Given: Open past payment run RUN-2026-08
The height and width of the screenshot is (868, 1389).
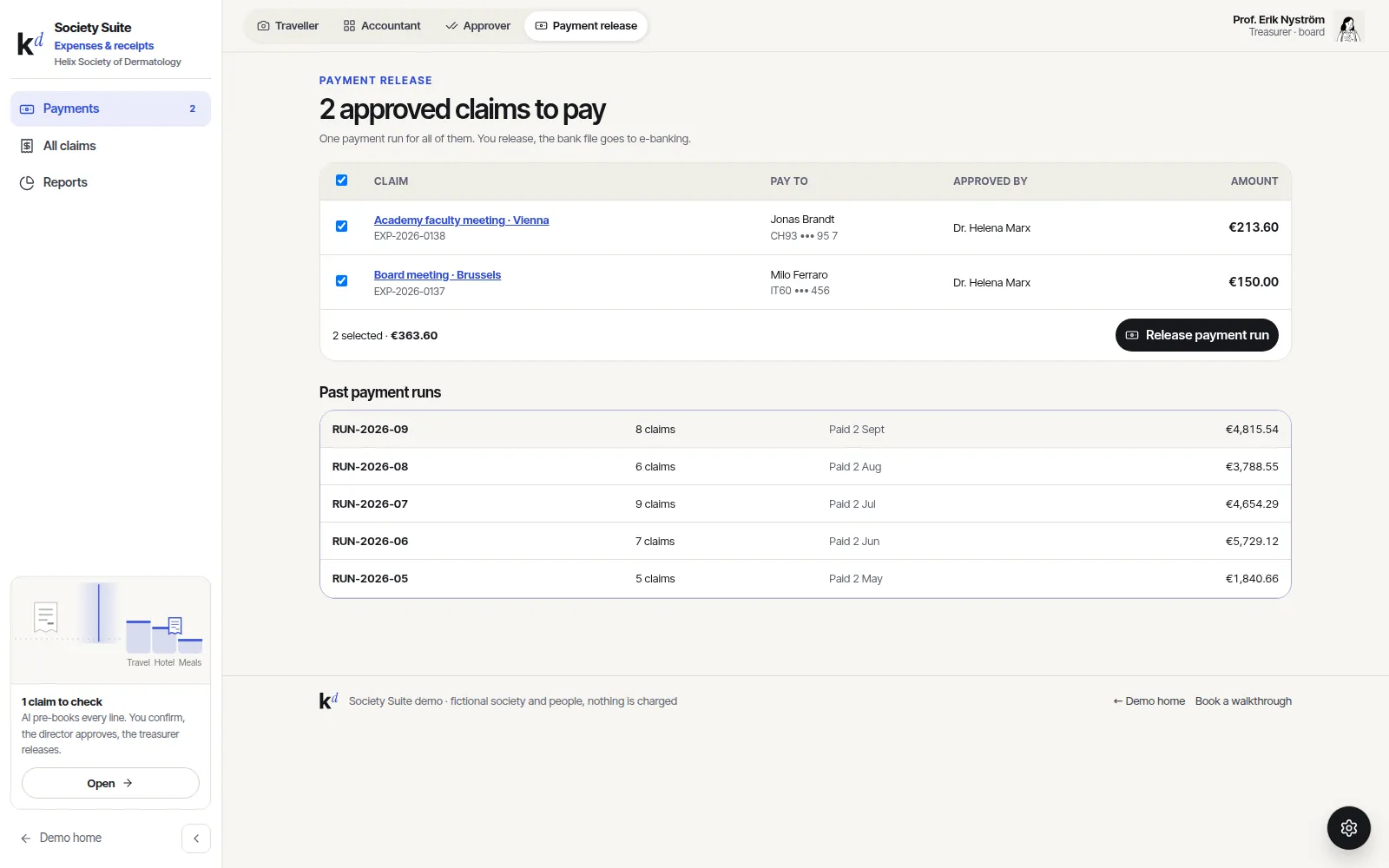Looking at the screenshot, I should 805,467.
